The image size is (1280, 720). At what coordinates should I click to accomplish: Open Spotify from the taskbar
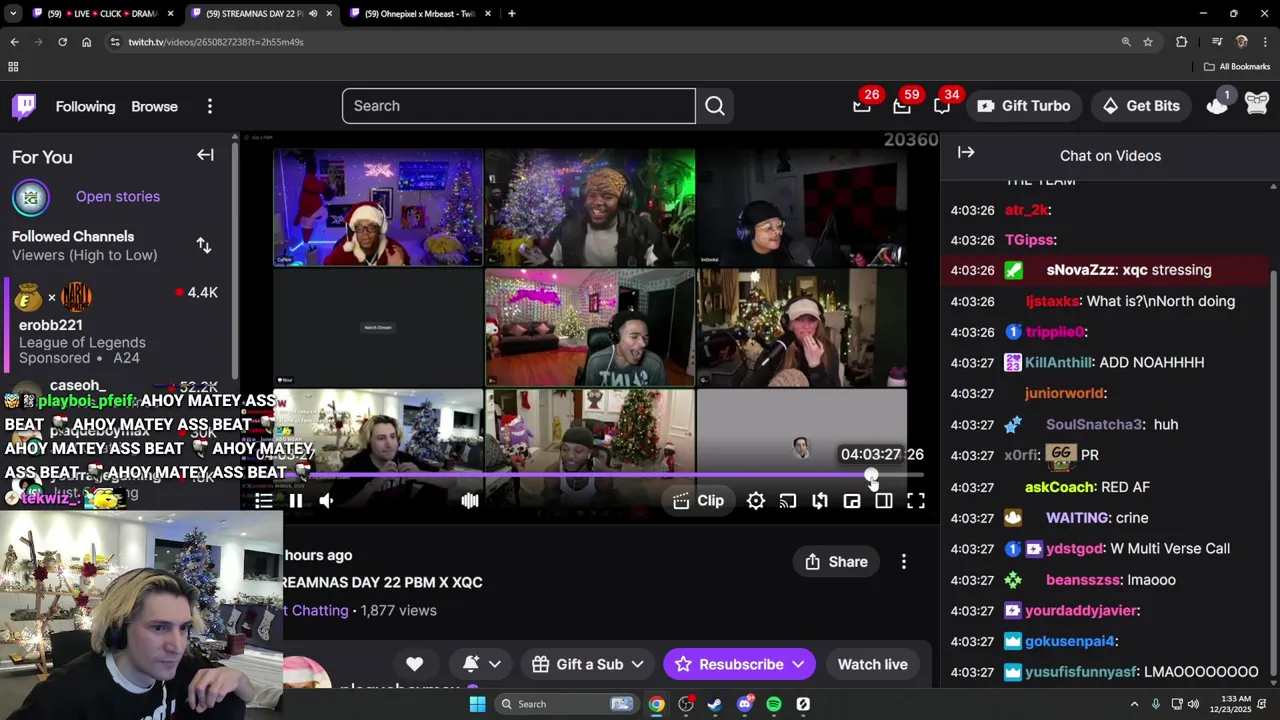pyautogui.click(x=774, y=704)
